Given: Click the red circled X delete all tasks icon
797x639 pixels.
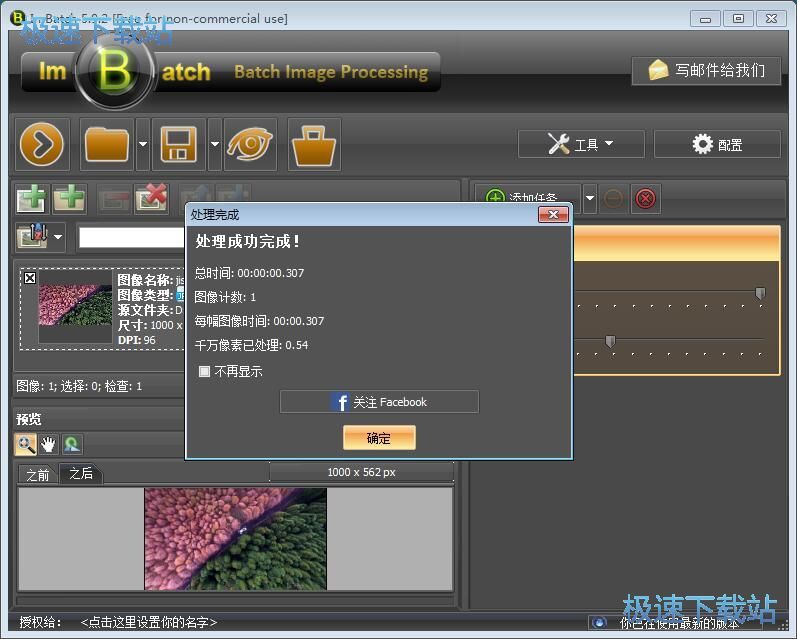Looking at the screenshot, I should tap(646, 198).
